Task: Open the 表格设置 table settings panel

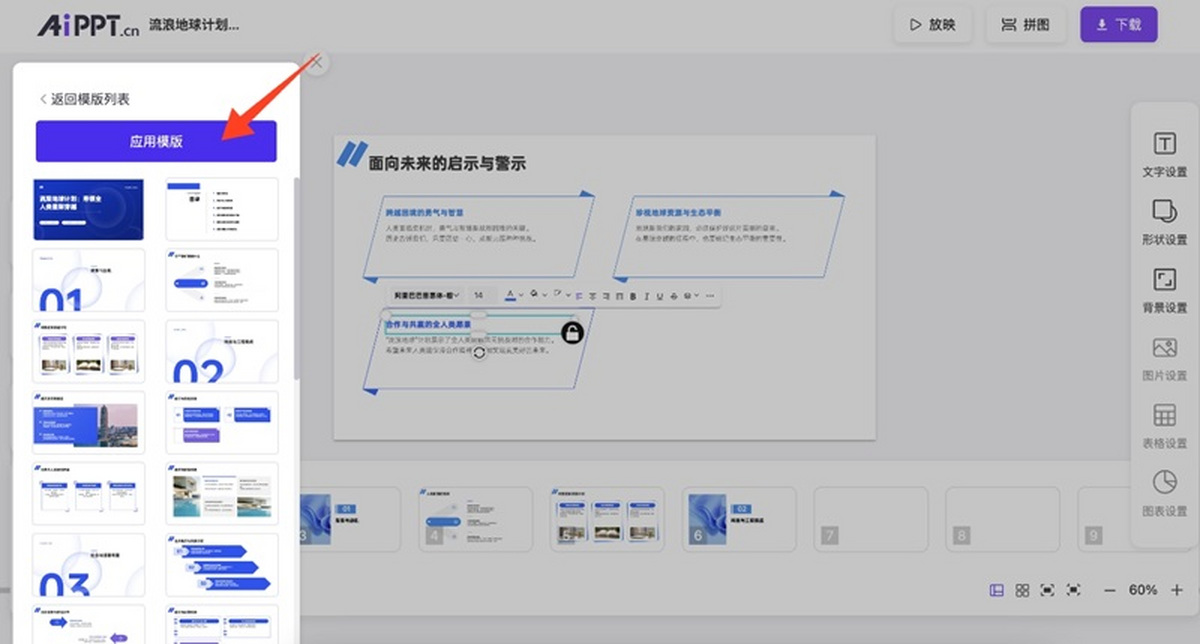Action: coord(1164,425)
